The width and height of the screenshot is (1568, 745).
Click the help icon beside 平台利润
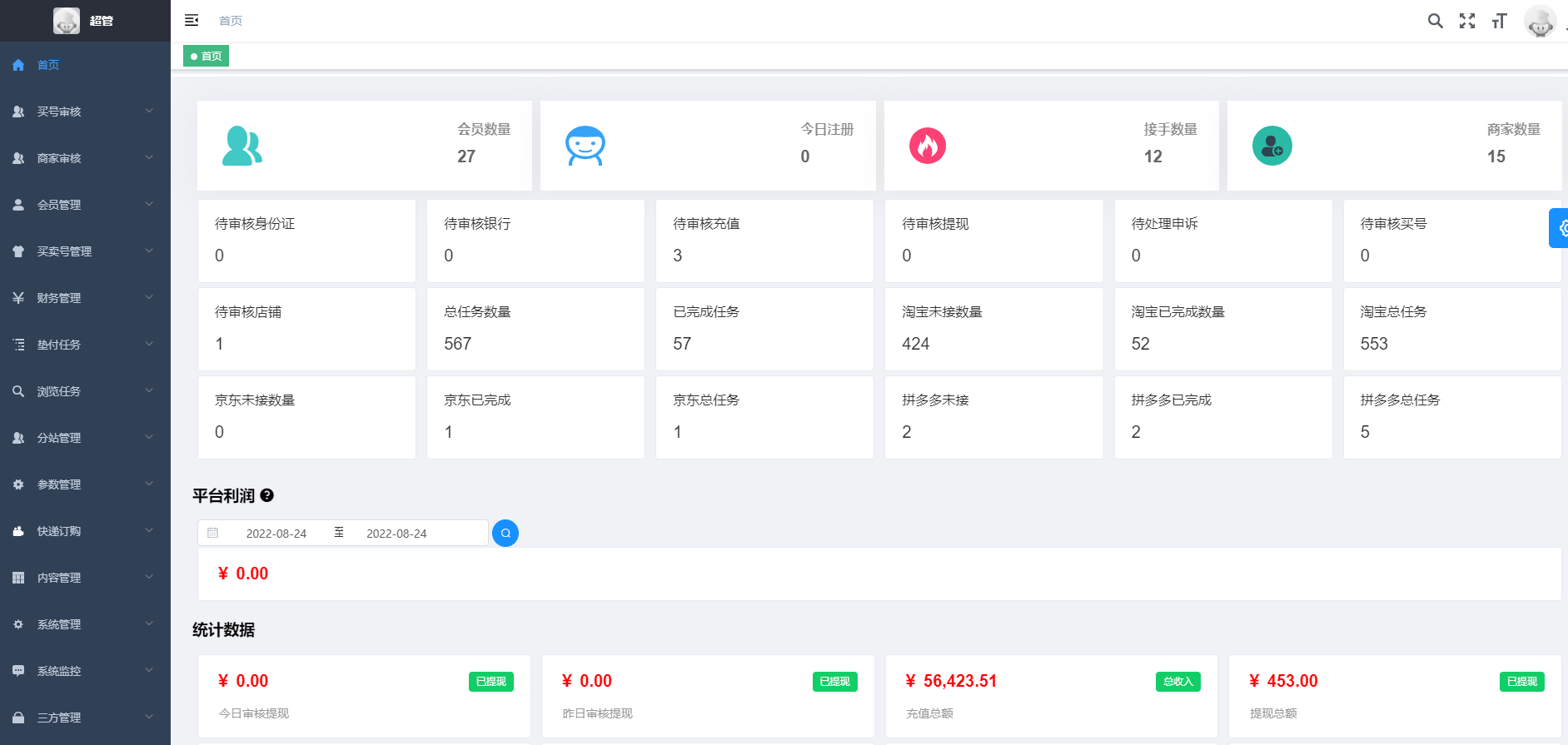point(267,495)
